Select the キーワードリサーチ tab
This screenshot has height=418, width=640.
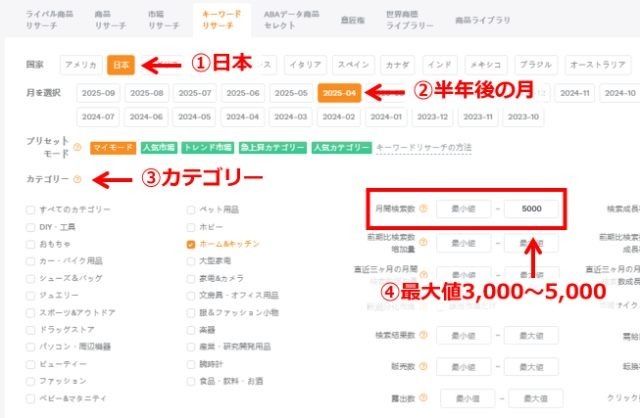tap(222, 20)
